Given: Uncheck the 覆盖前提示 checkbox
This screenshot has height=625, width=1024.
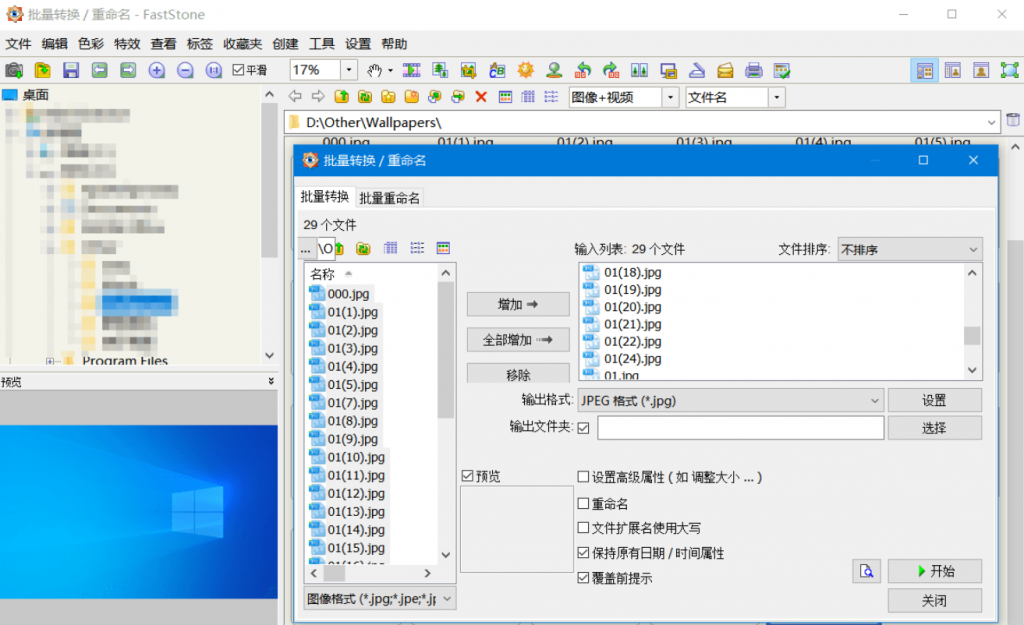Looking at the screenshot, I should point(583,577).
